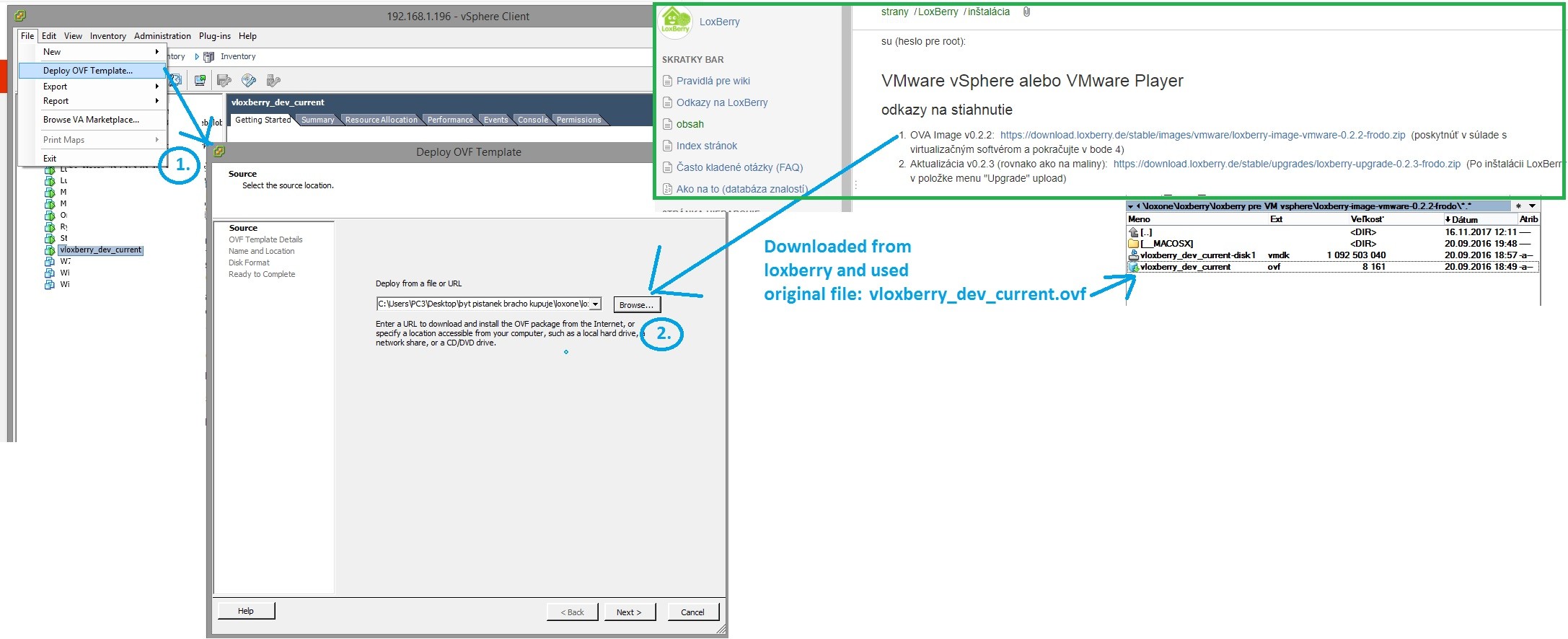Open the drive dropdown left of the file path
Image resolution: width=1568 pixels, height=639 pixels.
coord(1130,206)
